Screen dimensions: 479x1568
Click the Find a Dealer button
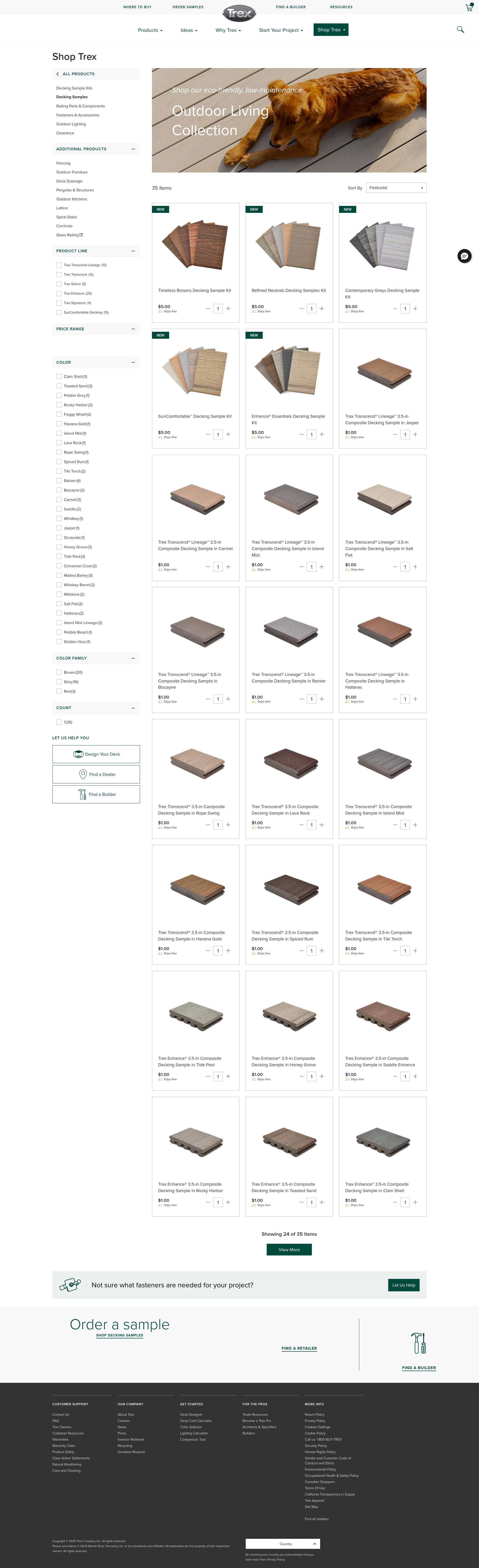tap(96, 774)
